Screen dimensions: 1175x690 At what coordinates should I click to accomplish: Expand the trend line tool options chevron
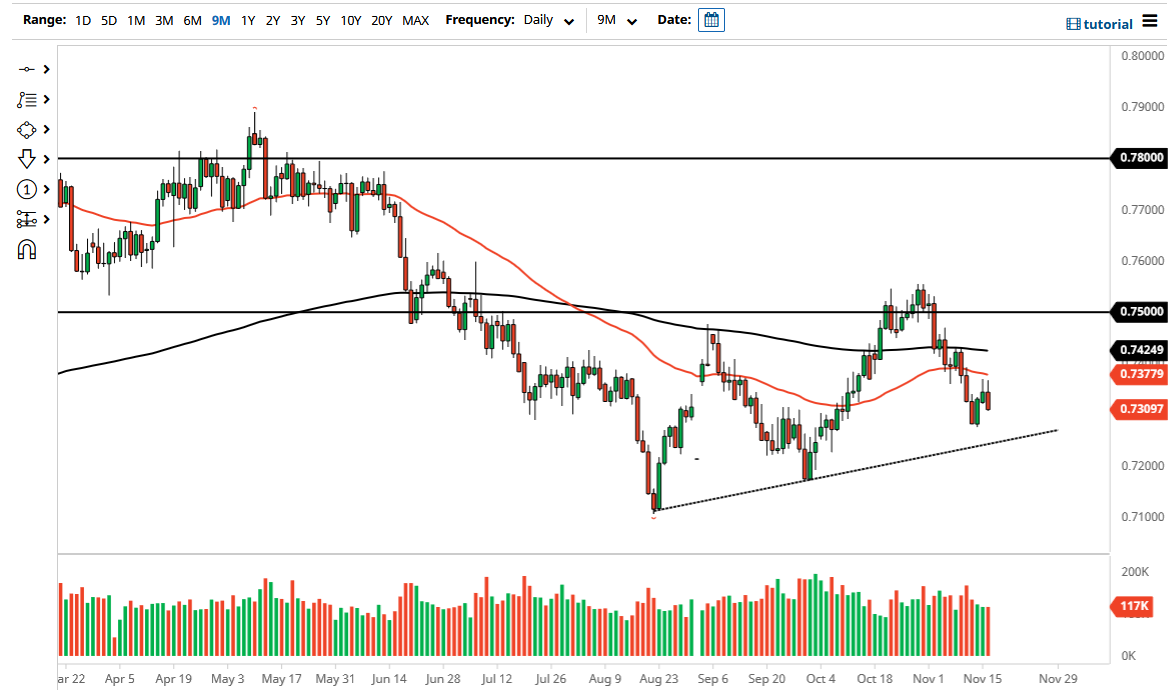(x=46, y=69)
